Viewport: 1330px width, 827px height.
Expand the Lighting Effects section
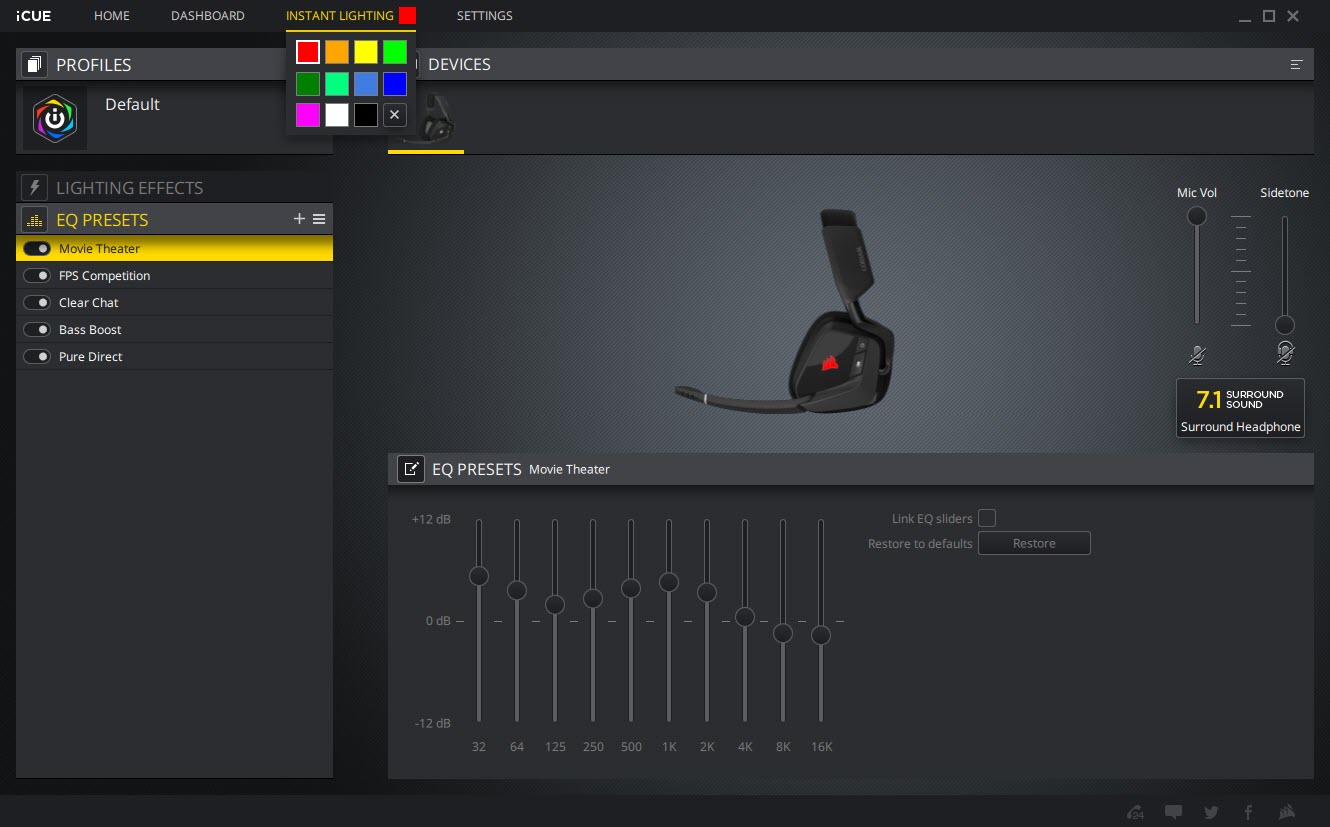tap(175, 188)
